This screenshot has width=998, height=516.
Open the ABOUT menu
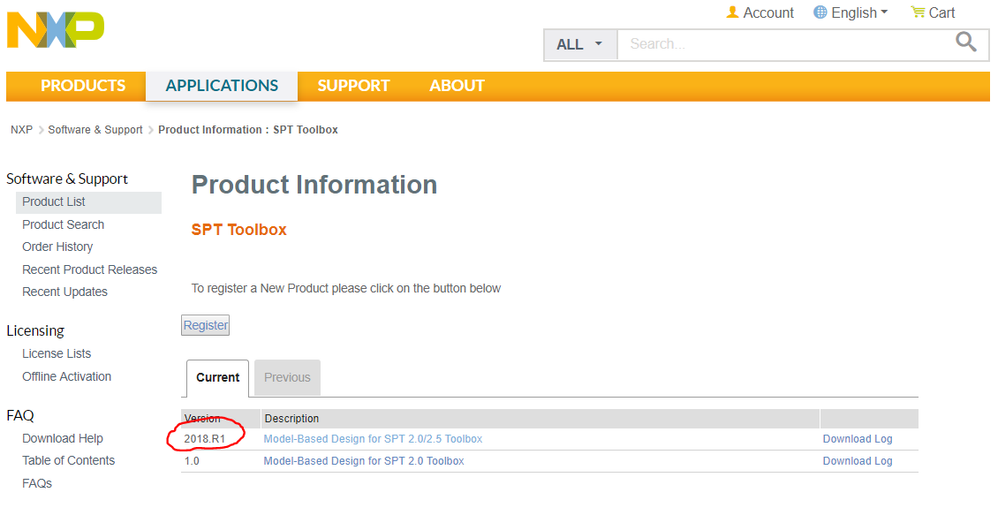(457, 85)
